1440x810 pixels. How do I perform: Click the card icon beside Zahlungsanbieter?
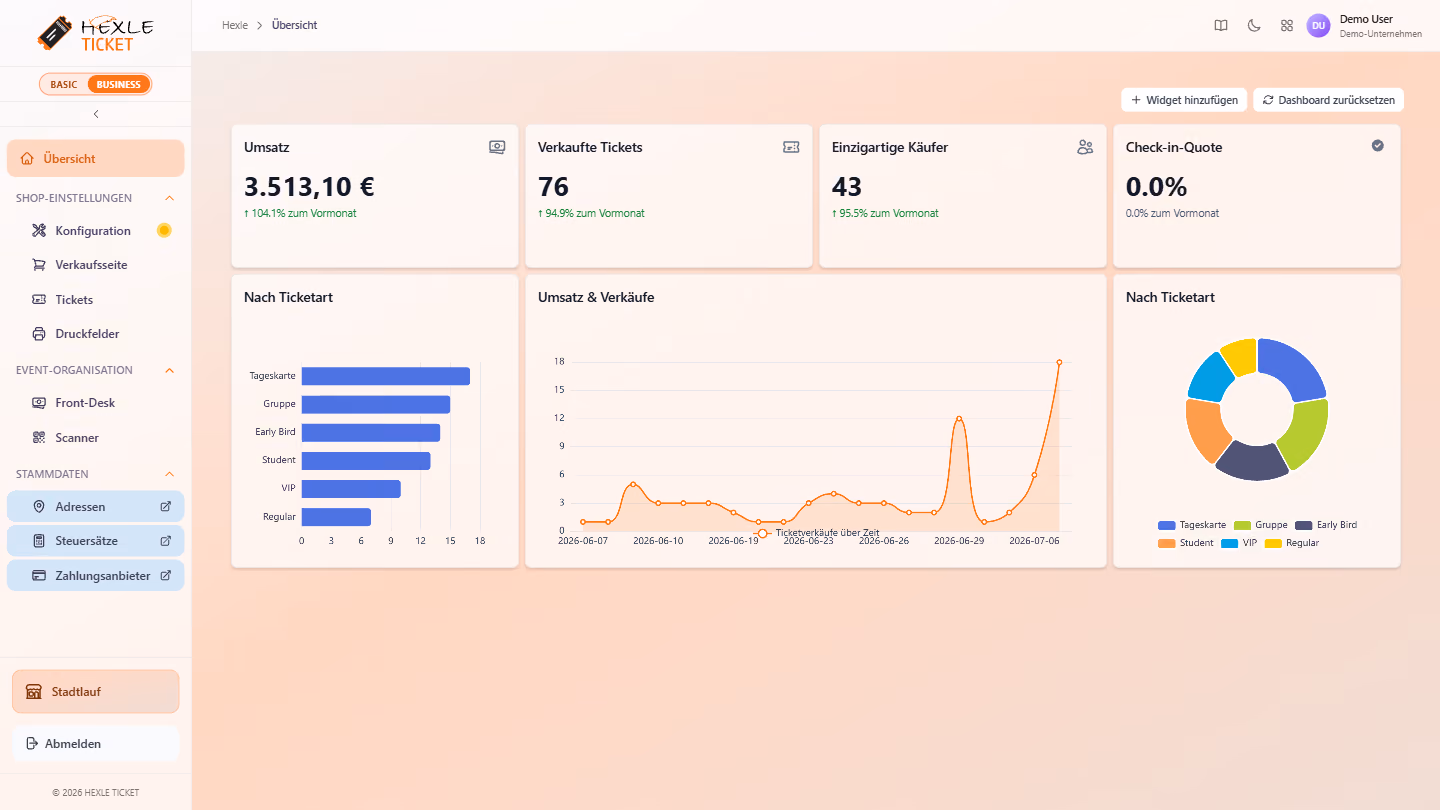(x=39, y=575)
